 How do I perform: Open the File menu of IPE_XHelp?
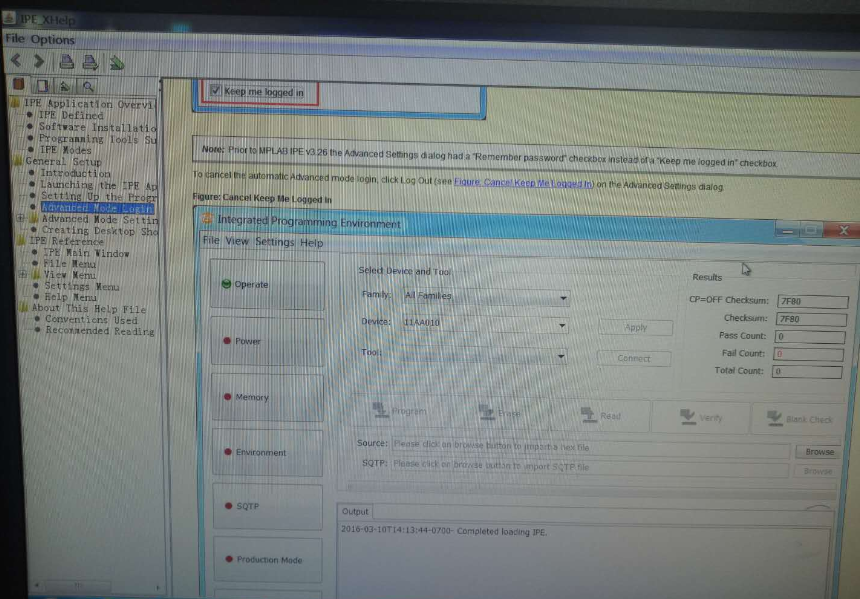pos(14,38)
